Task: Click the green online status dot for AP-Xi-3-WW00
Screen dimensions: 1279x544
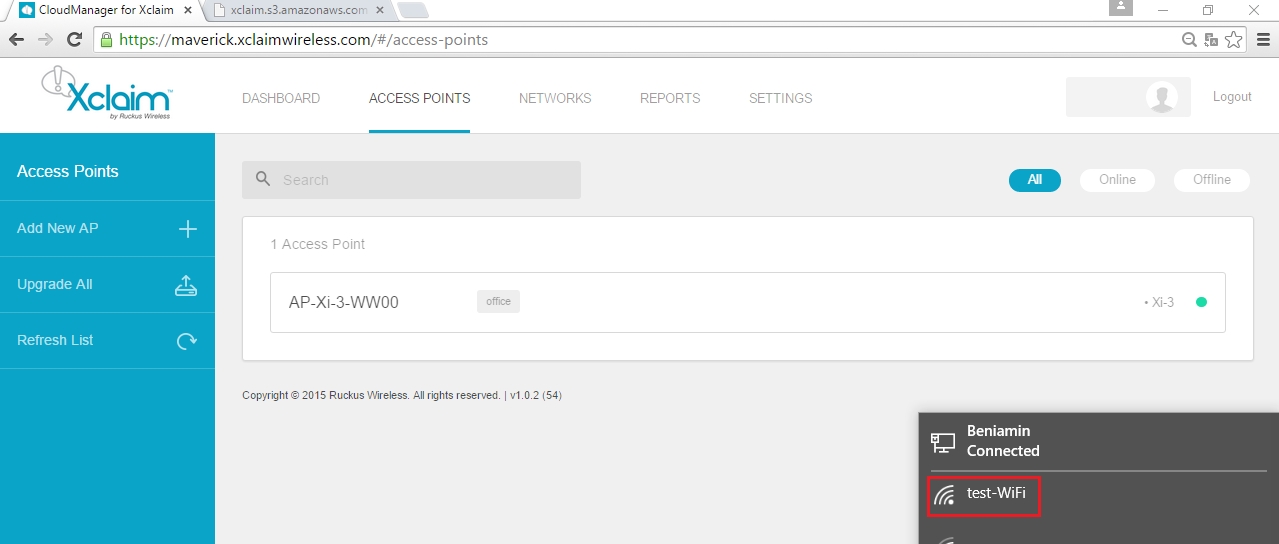Action: pos(1201,302)
